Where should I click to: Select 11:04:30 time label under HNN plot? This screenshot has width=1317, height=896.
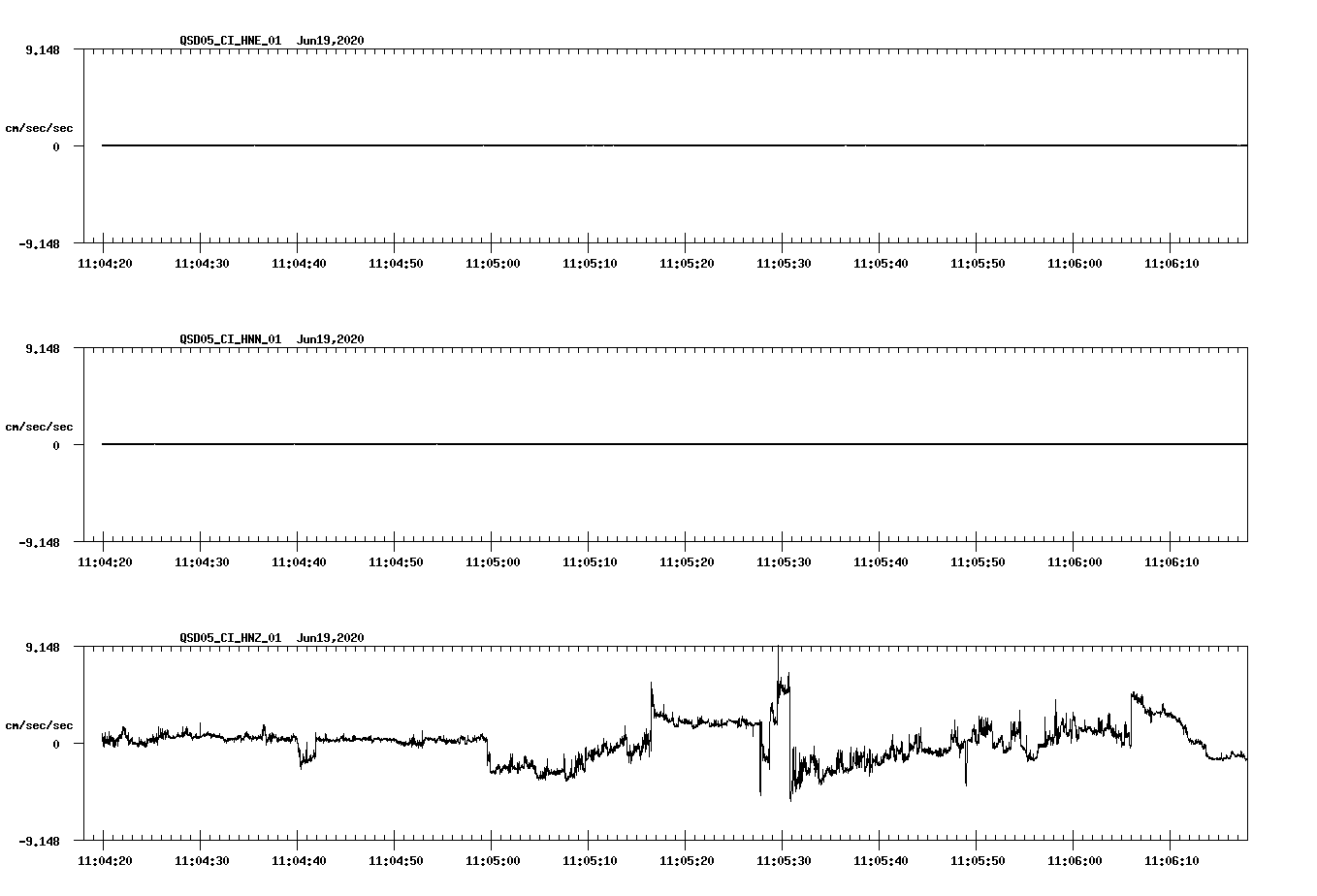202,561
